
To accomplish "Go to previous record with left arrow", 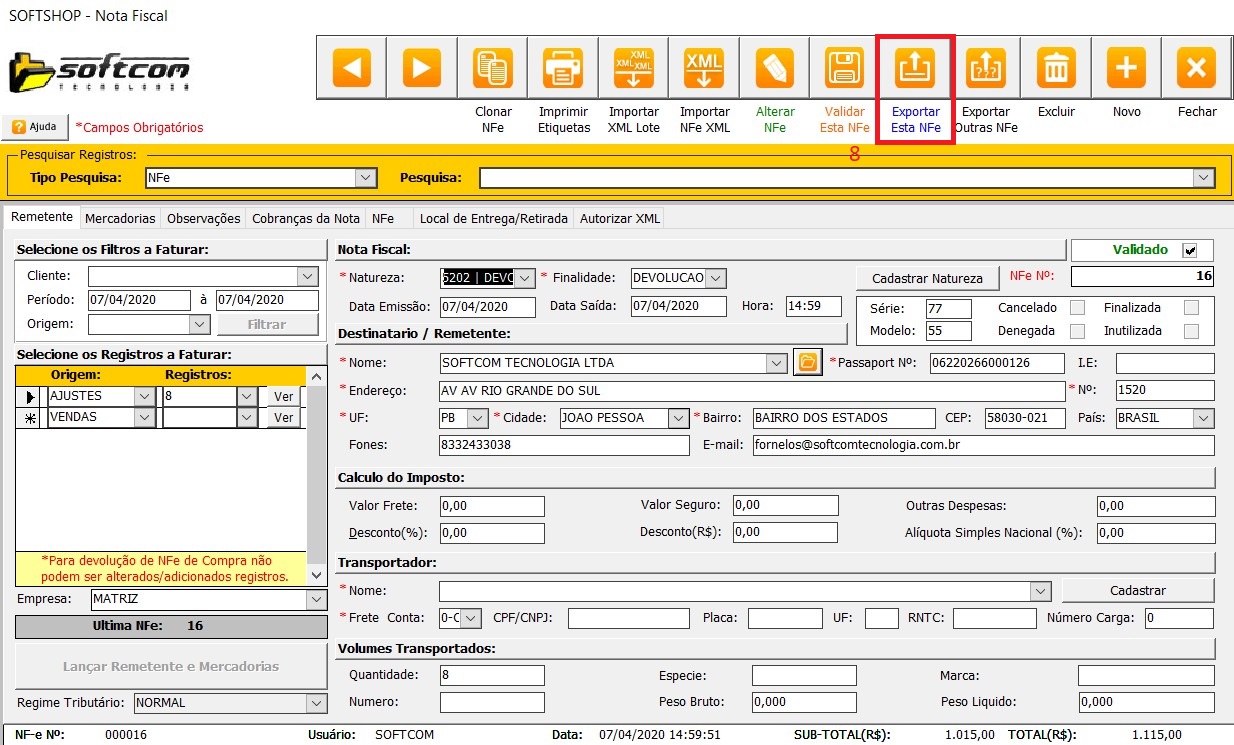I will tap(352, 68).
